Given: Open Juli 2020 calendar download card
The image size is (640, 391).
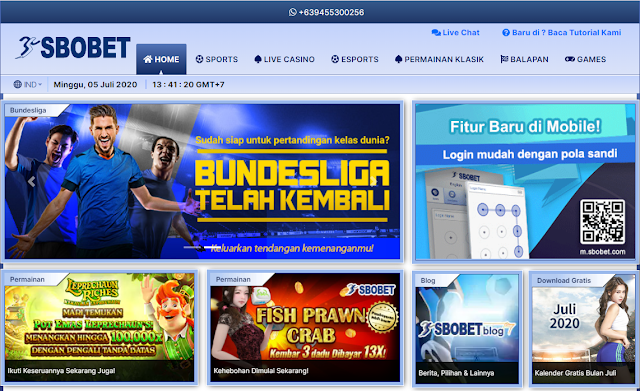Looking at the screenshot, I should pyautogui.click(x=583, y=329).
